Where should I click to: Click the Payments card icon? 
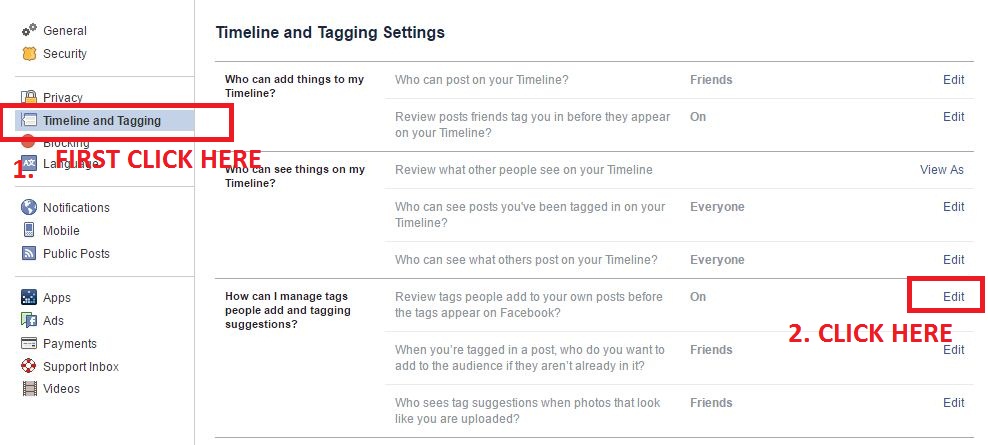point(29,344)
